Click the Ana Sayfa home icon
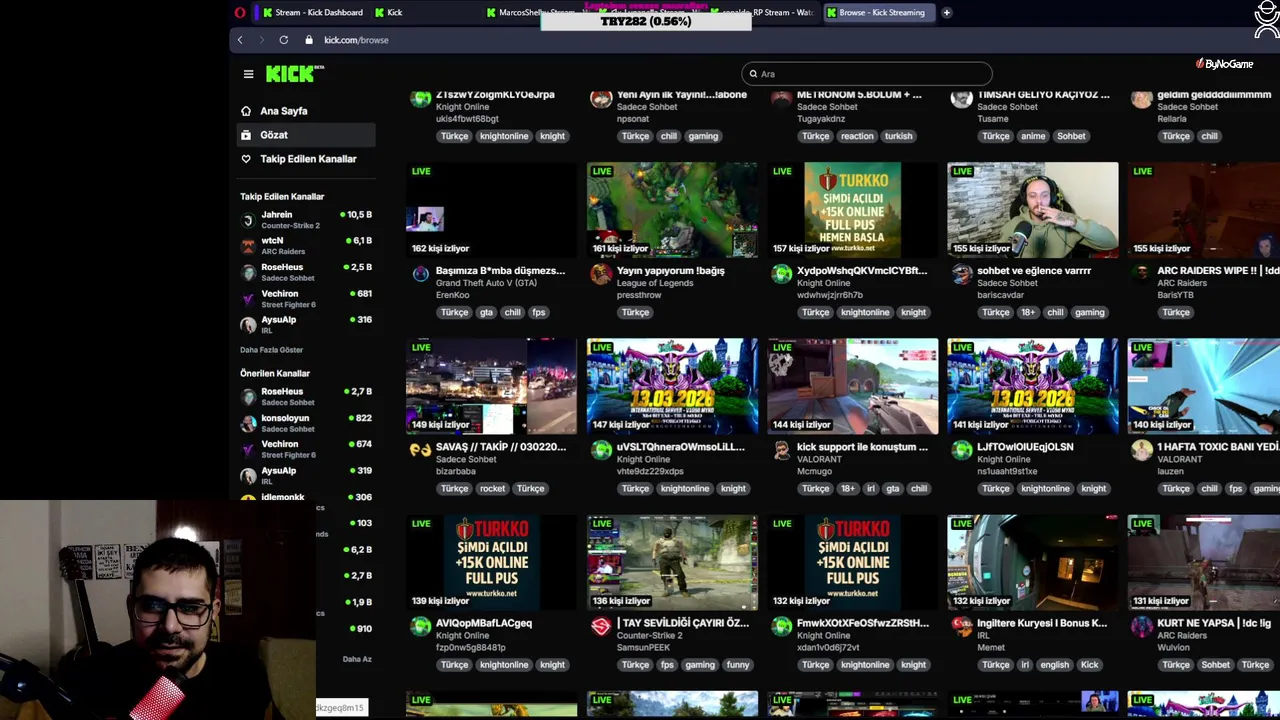The height and width of the screenshot is (720, 1280). (x=246, y=111)
